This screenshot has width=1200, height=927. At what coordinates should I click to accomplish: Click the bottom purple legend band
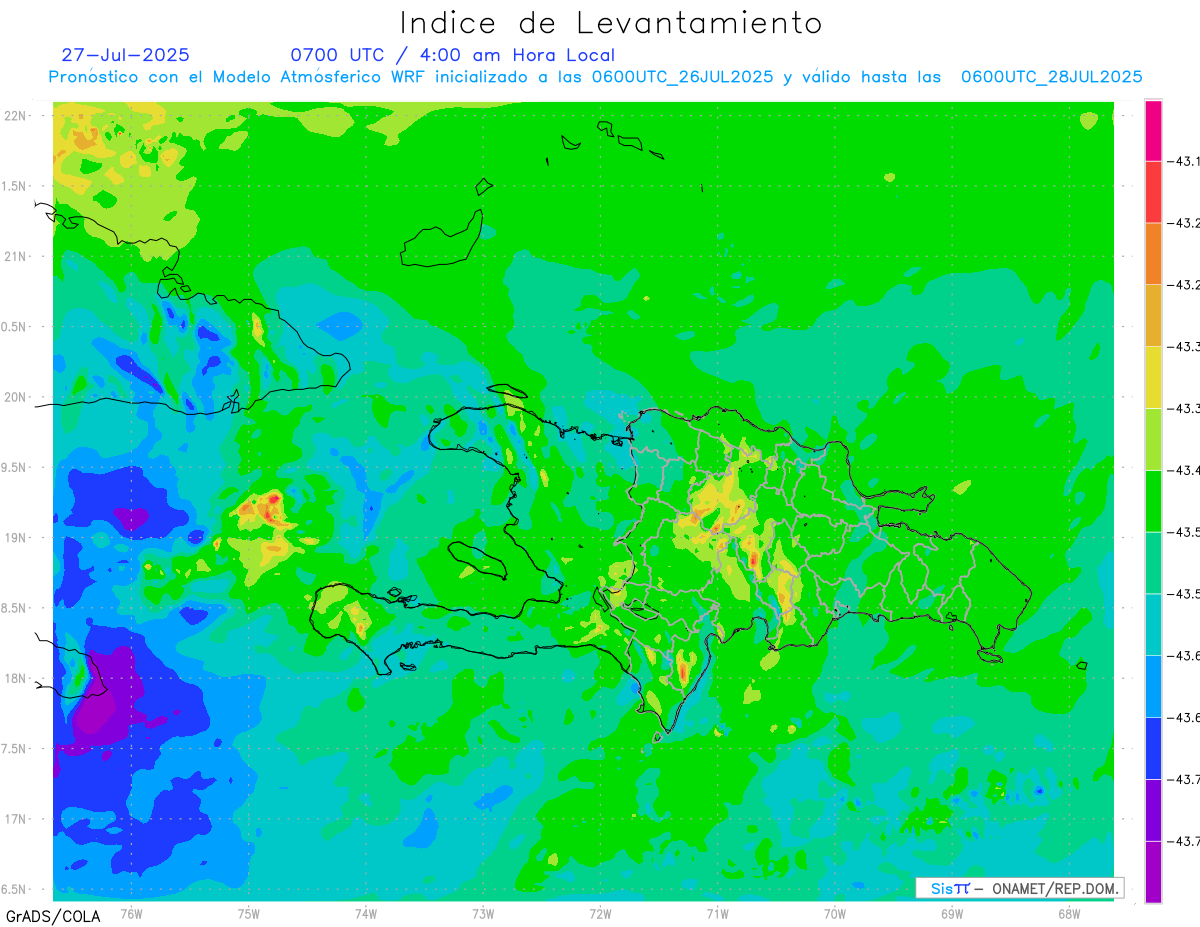(1153, 872)
